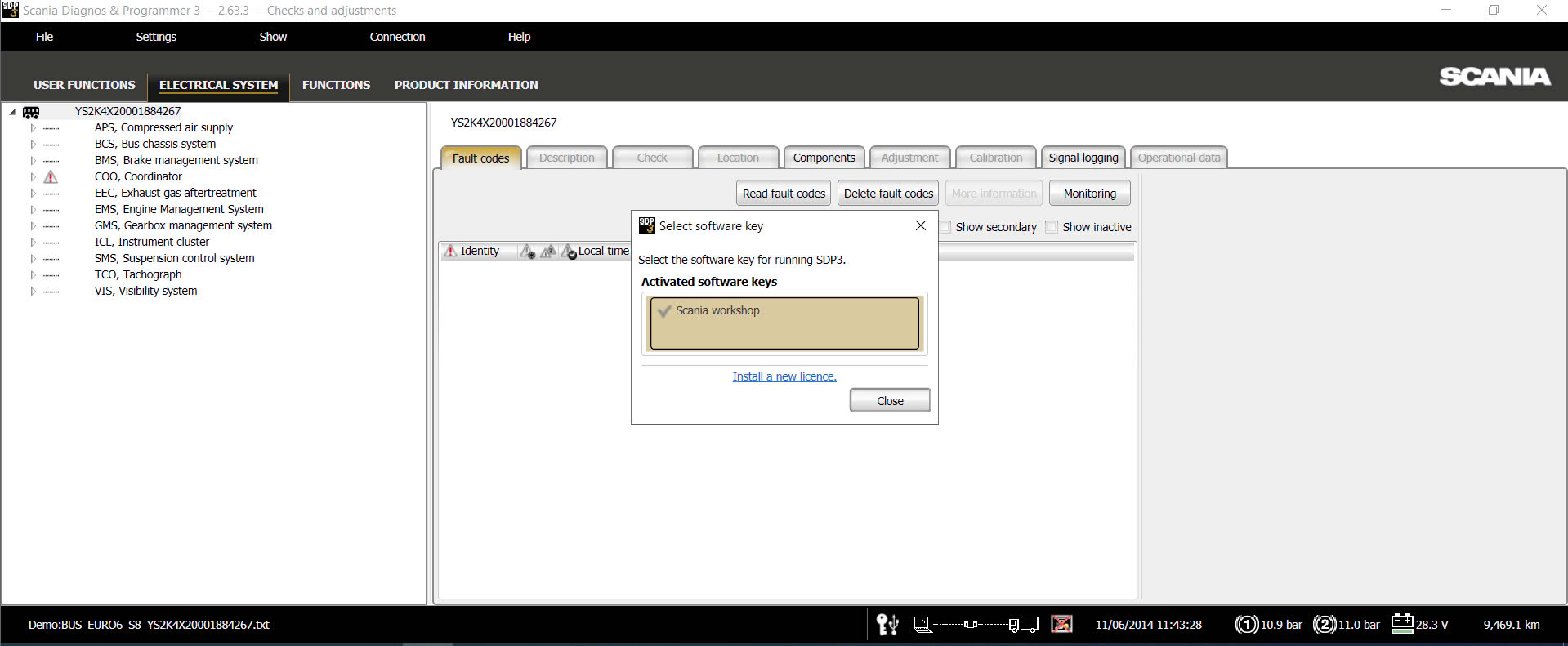Select the TCO, Tachograph tree item
Screen dimensions: 1568x646
click(x=138, y=274)
